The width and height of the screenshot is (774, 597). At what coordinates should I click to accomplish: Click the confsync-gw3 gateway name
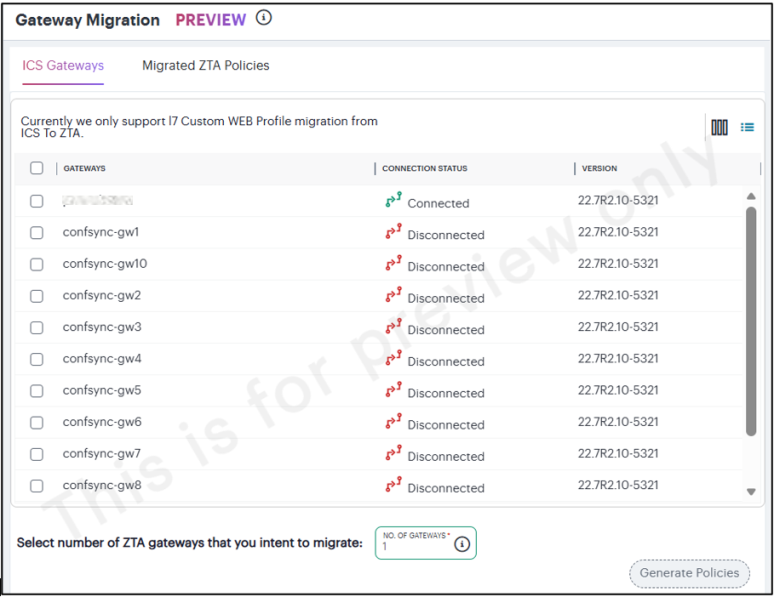tap(102, 327)
